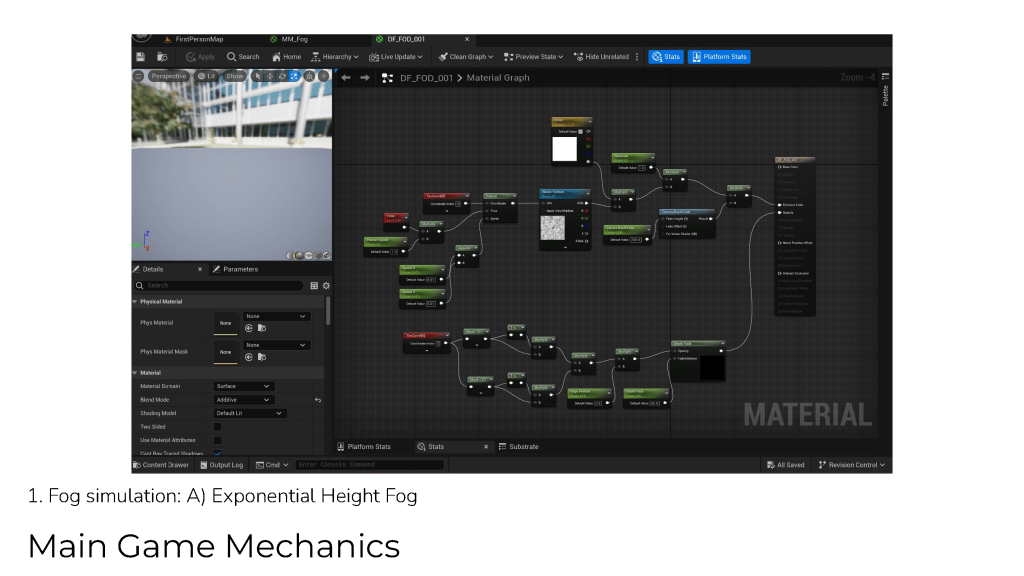Check the Use Material Attributes checkbox
1024x576 pixels.
pyautogui.click(x=218, y=440)
